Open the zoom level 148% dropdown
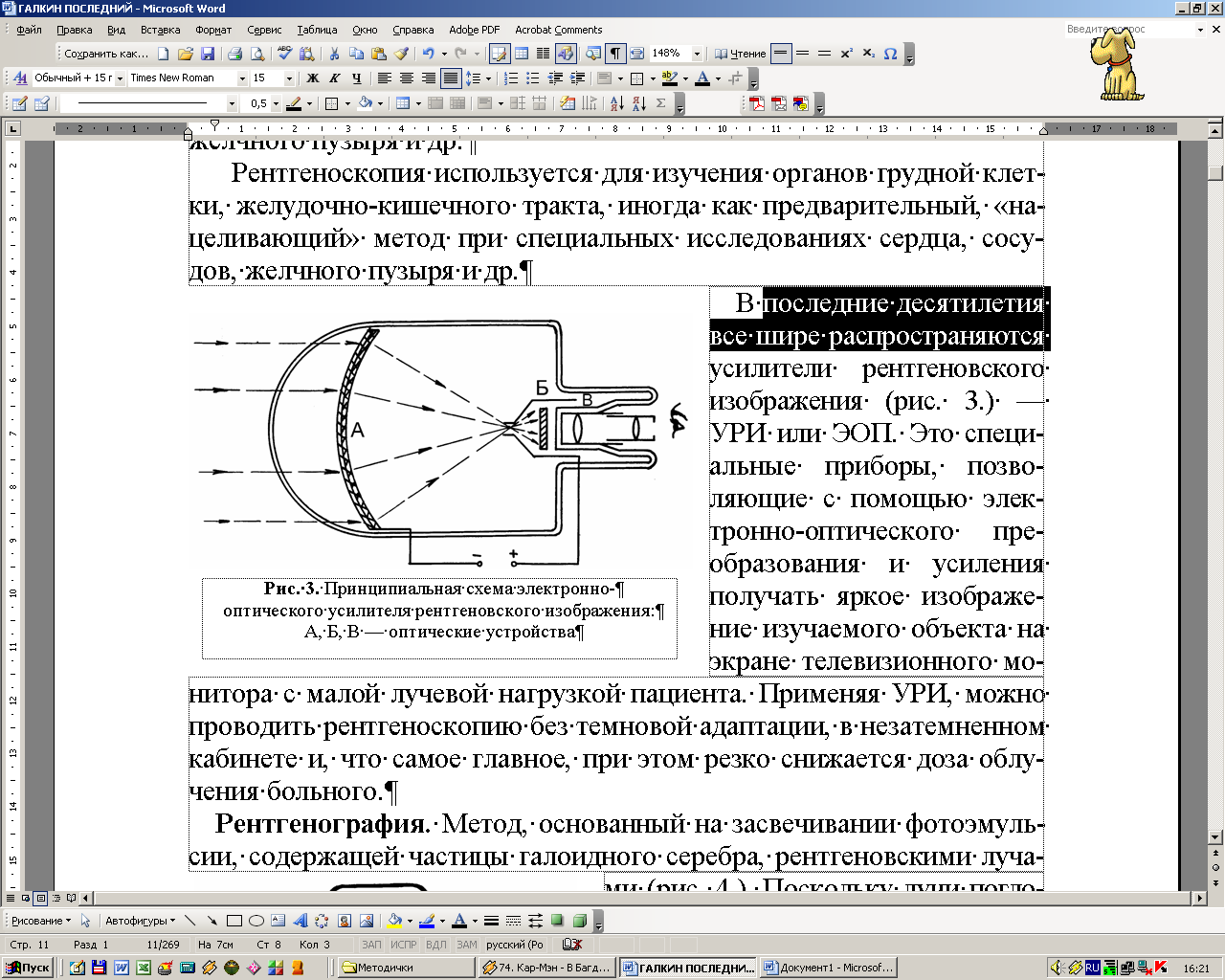This screenshot has width=1225, height=980. click(697, 54)
